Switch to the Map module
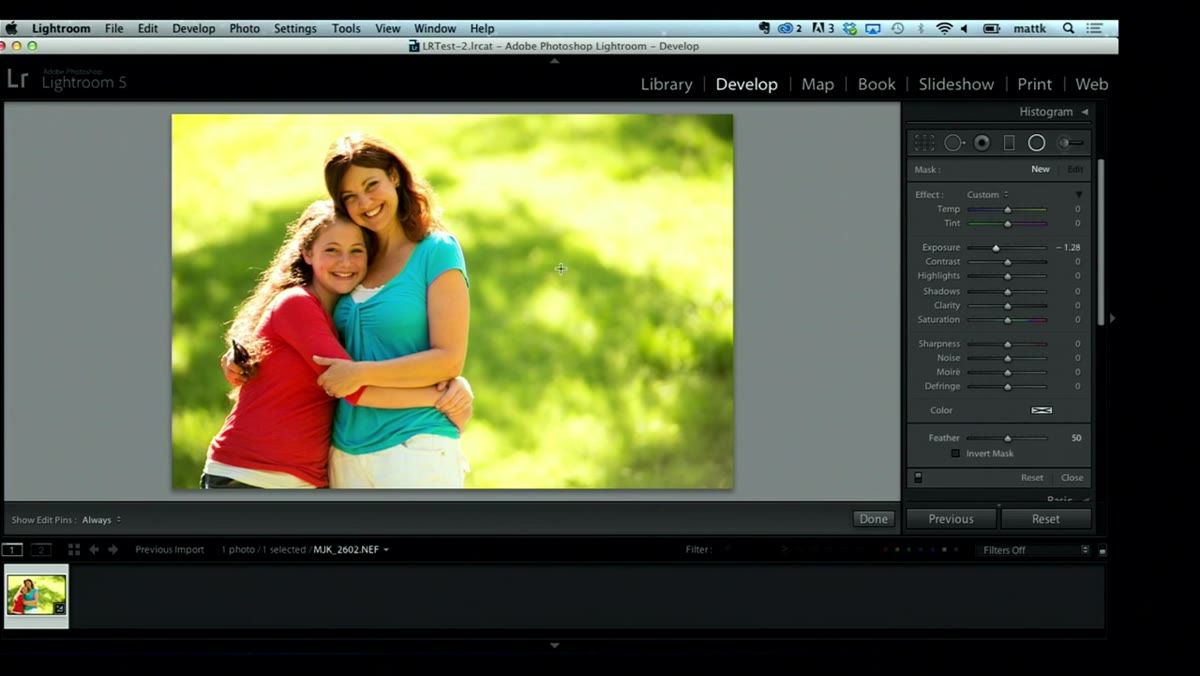The height and width of the screenshot is (676, 1200). (817, 84)
